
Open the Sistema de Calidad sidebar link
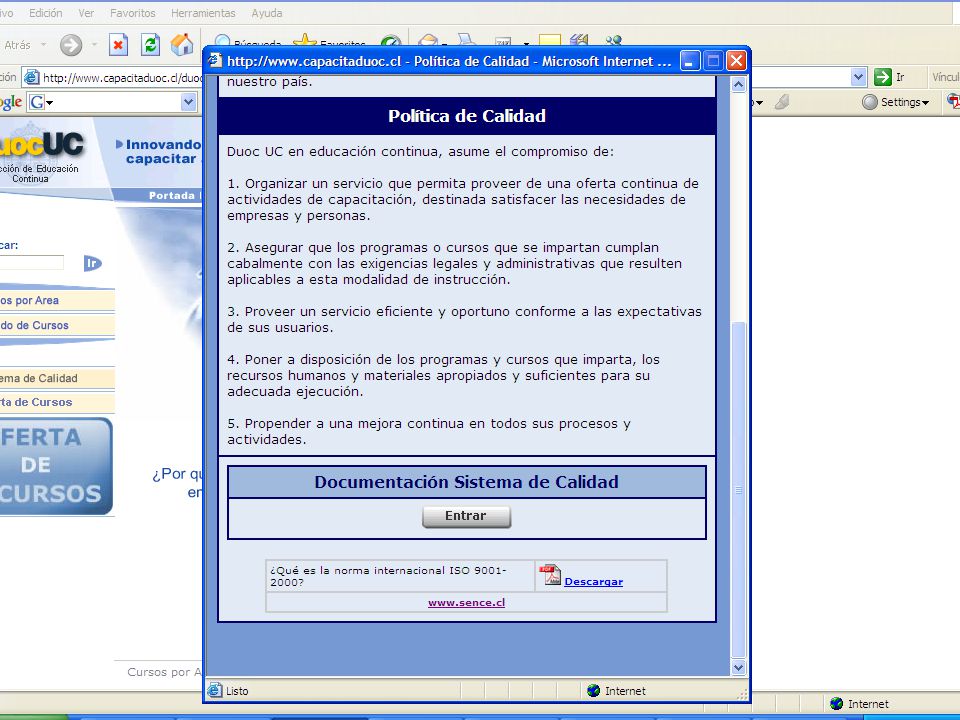click(57, 378)
